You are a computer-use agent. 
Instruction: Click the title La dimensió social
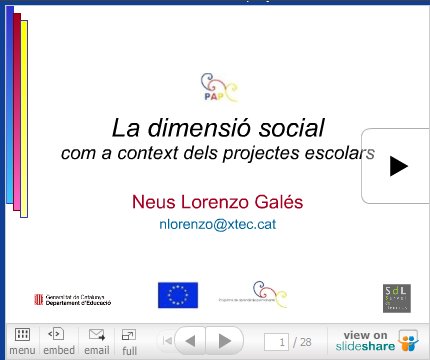click(218, 128)
